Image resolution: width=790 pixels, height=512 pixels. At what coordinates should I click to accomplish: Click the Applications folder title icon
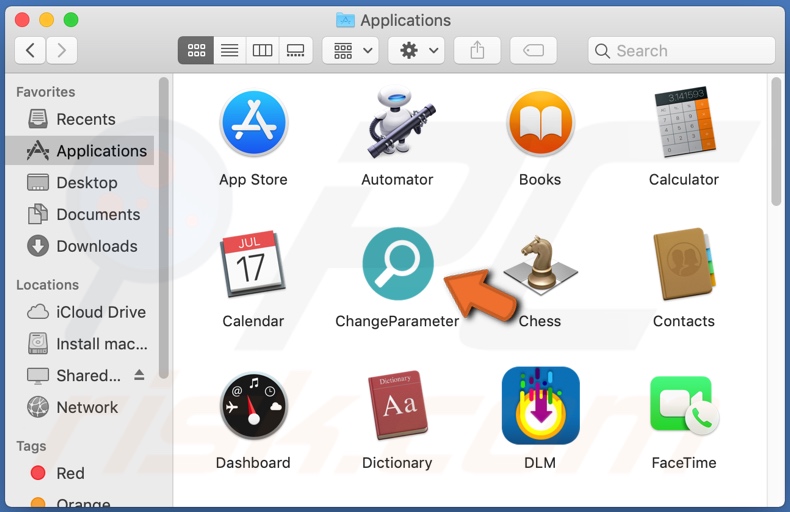pos(345,20)
